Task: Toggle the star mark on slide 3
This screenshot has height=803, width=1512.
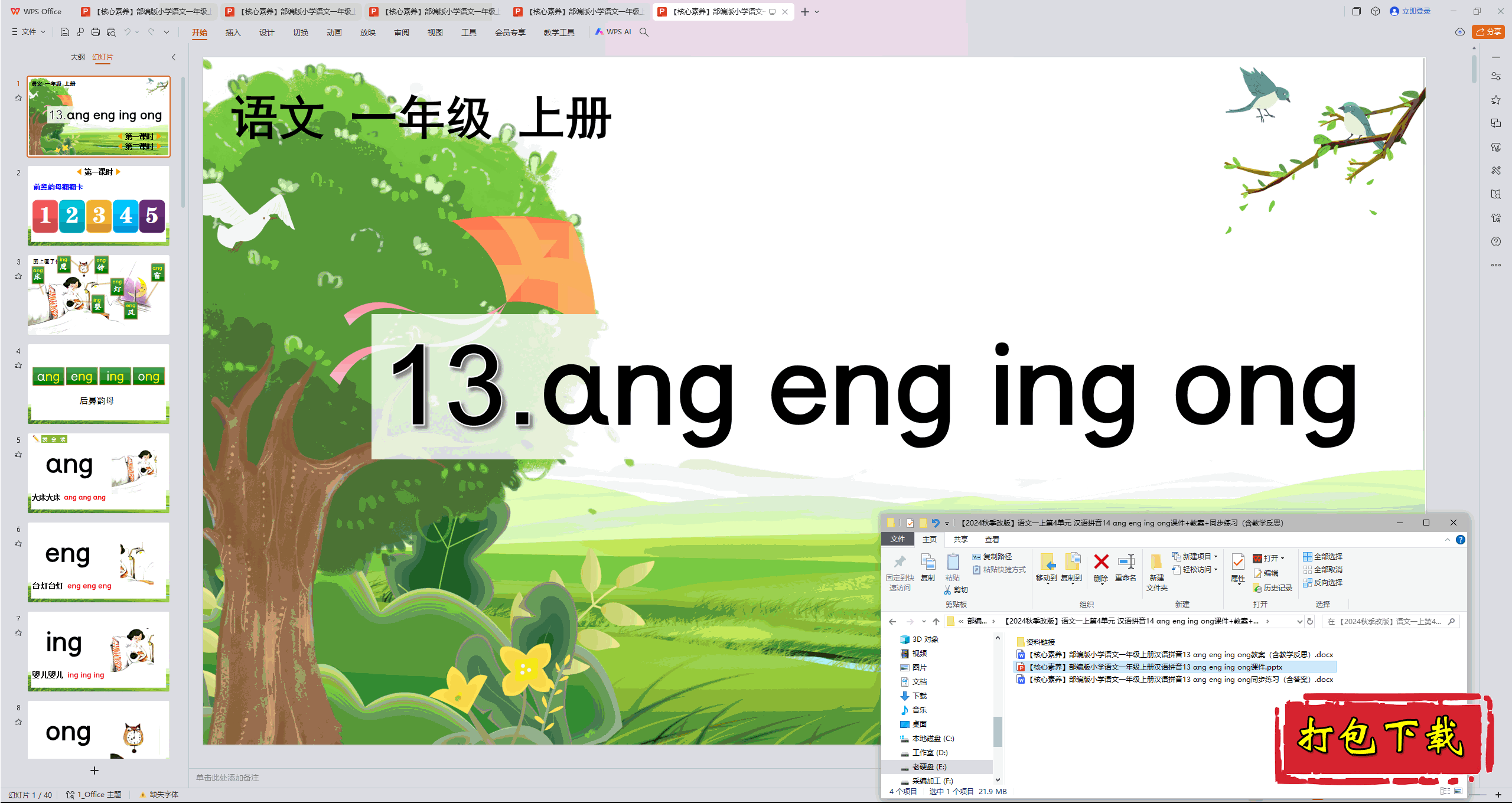Action: pyautogui.click(x=18, y=276)
